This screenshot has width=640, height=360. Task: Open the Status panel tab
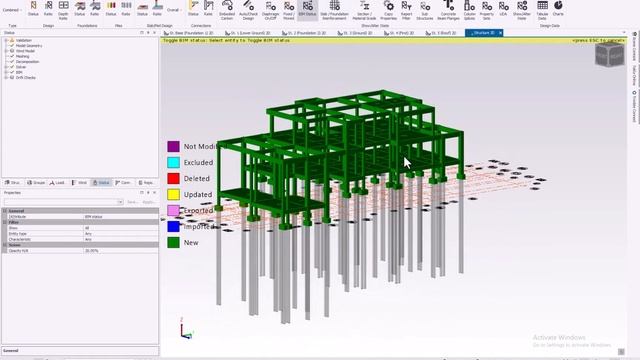coord(101,182)
